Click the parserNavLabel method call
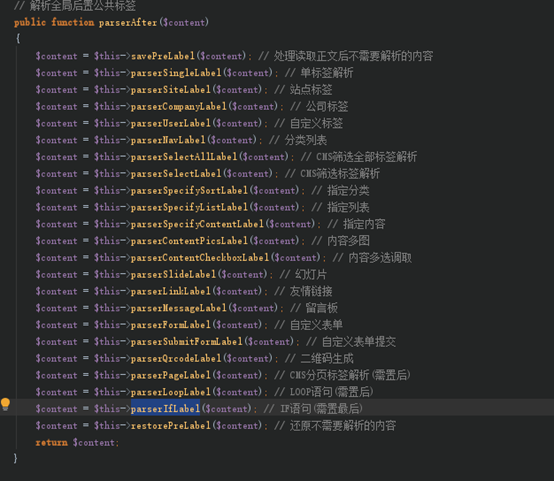 click(x=168, y=140)
